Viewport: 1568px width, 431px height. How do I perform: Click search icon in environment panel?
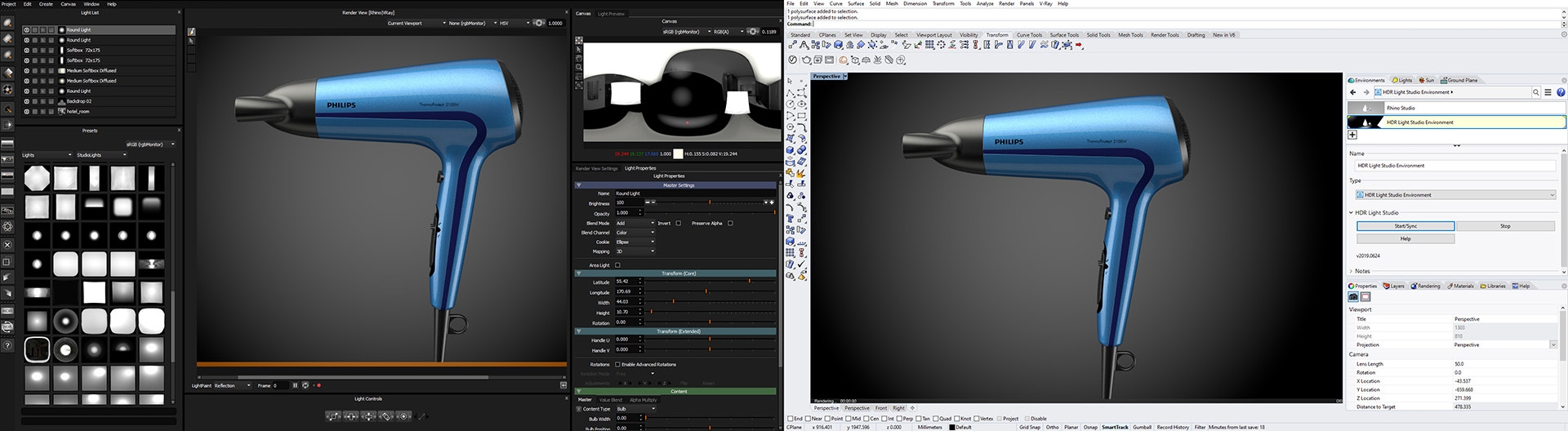pyautogui.click(x=1535, y=92)
